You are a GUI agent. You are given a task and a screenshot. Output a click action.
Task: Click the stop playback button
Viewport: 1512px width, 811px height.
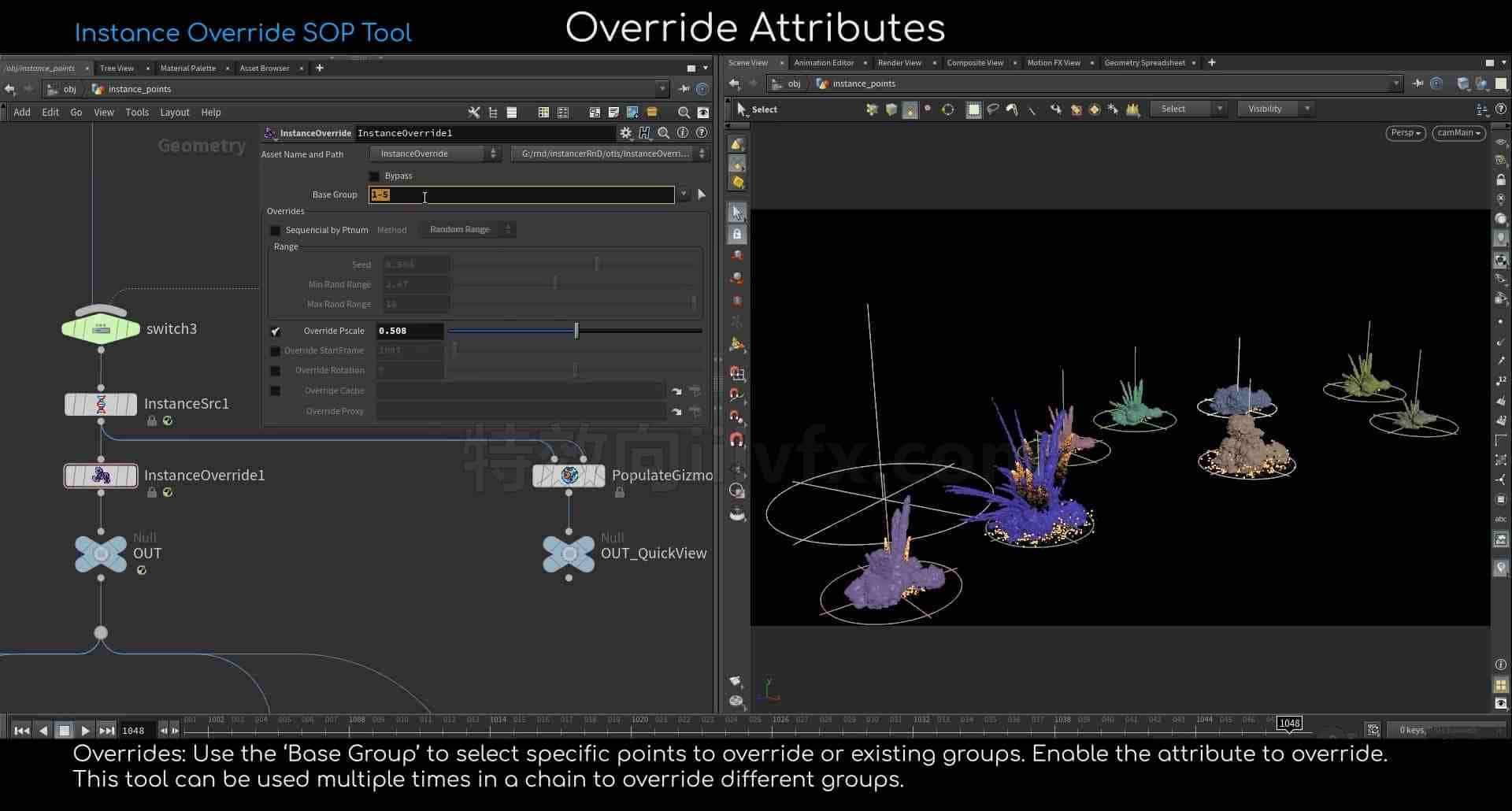(65, 731)
